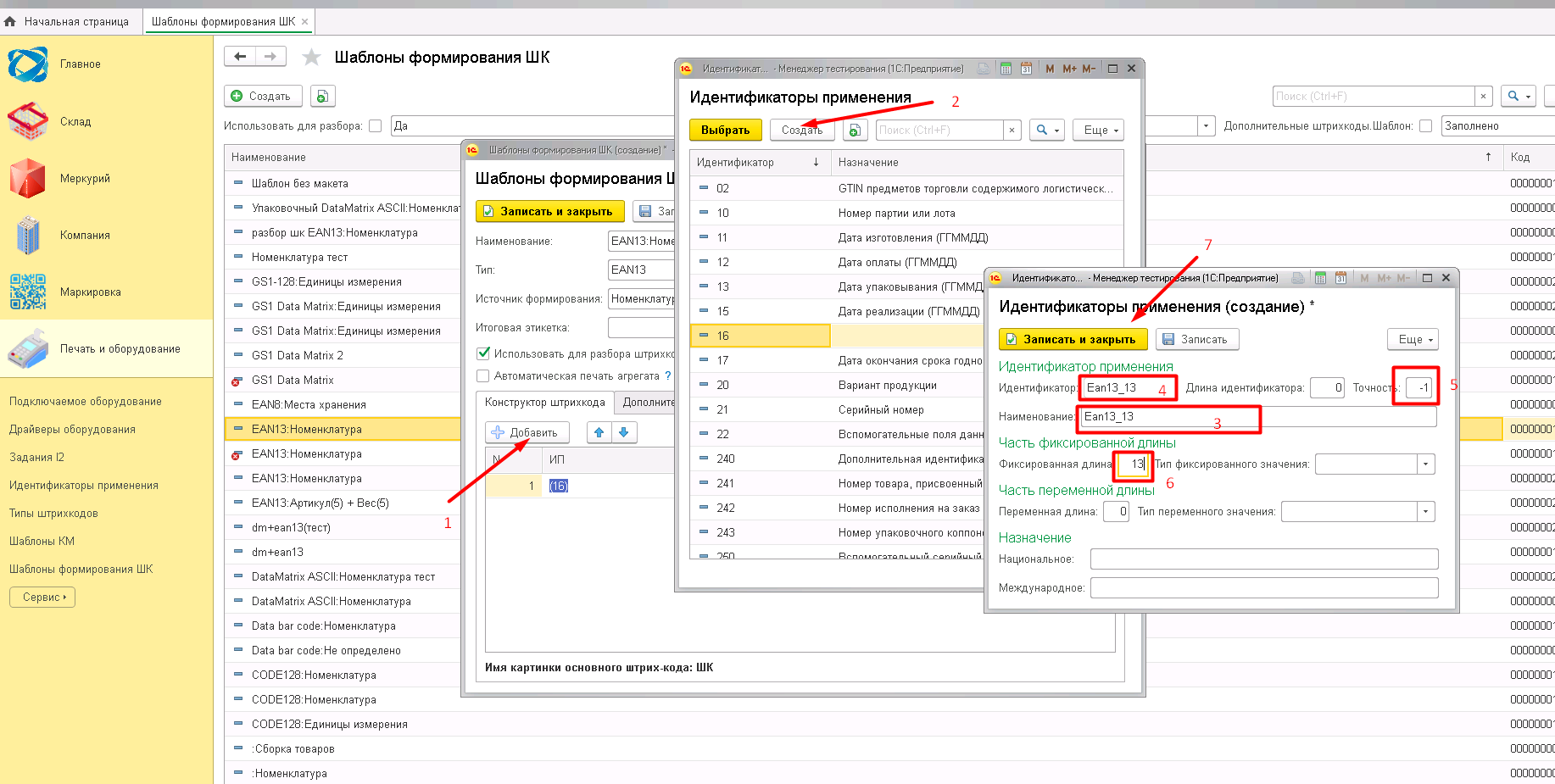Select row 10 Номер партии или лота
Viewport: 1555px width, 784px height.
click(x=906, y=213)
